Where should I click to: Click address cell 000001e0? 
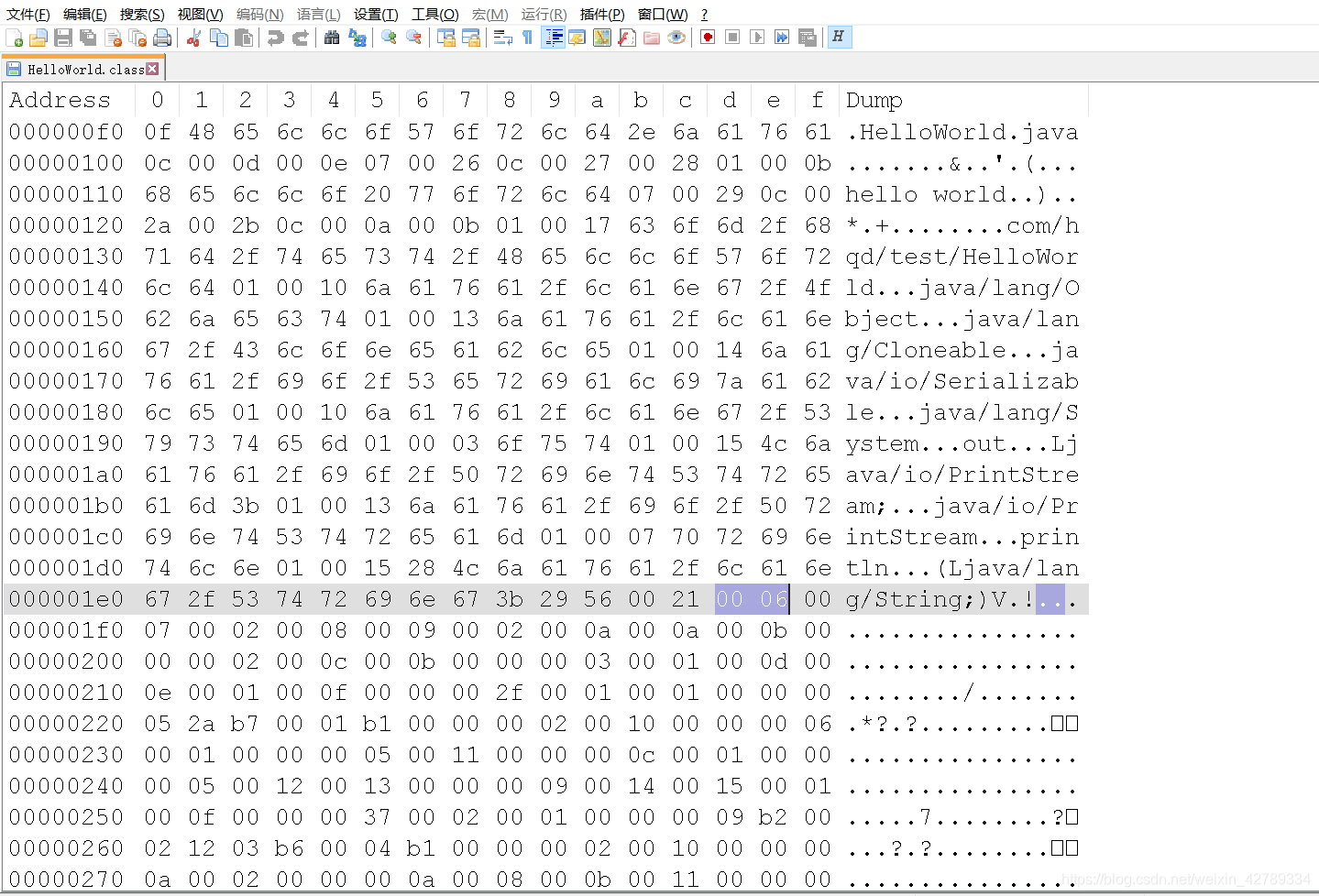[x=67, y=599]
